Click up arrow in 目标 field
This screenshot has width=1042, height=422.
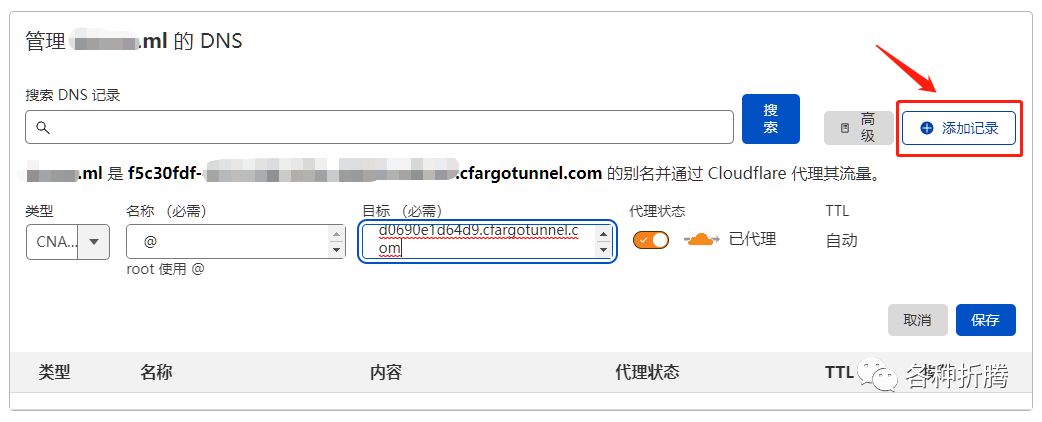pyautogui.click(x=603, y=233)
